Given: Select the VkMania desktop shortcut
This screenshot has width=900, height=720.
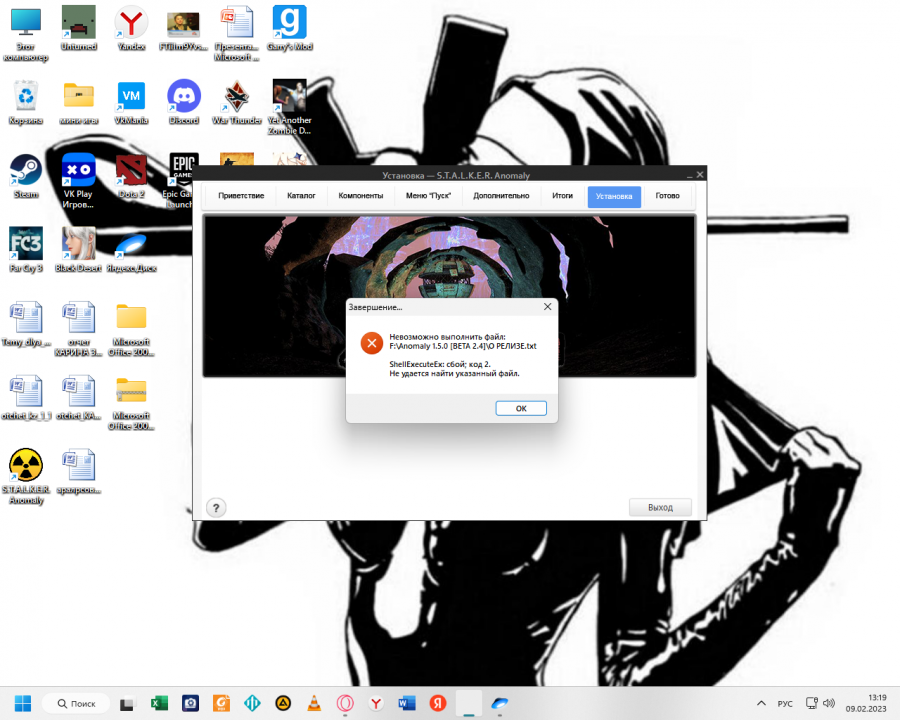Looking at the screenshot, I should pos(131,102).
